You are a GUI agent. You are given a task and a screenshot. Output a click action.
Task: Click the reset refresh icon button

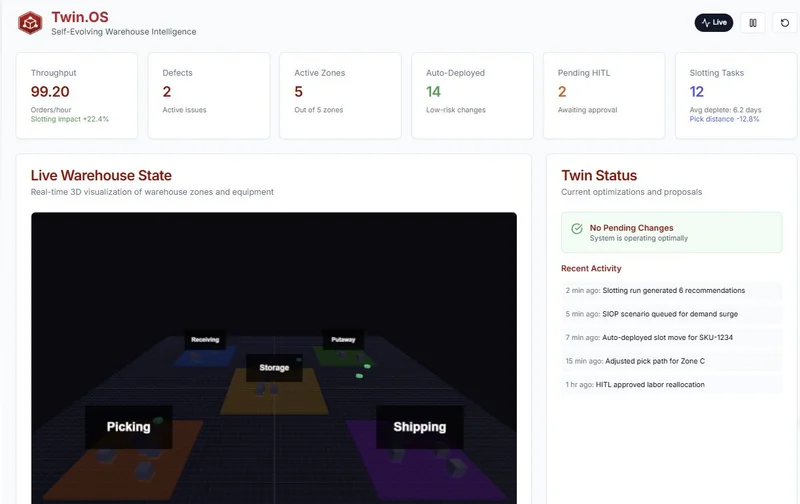tap(785, 23)
